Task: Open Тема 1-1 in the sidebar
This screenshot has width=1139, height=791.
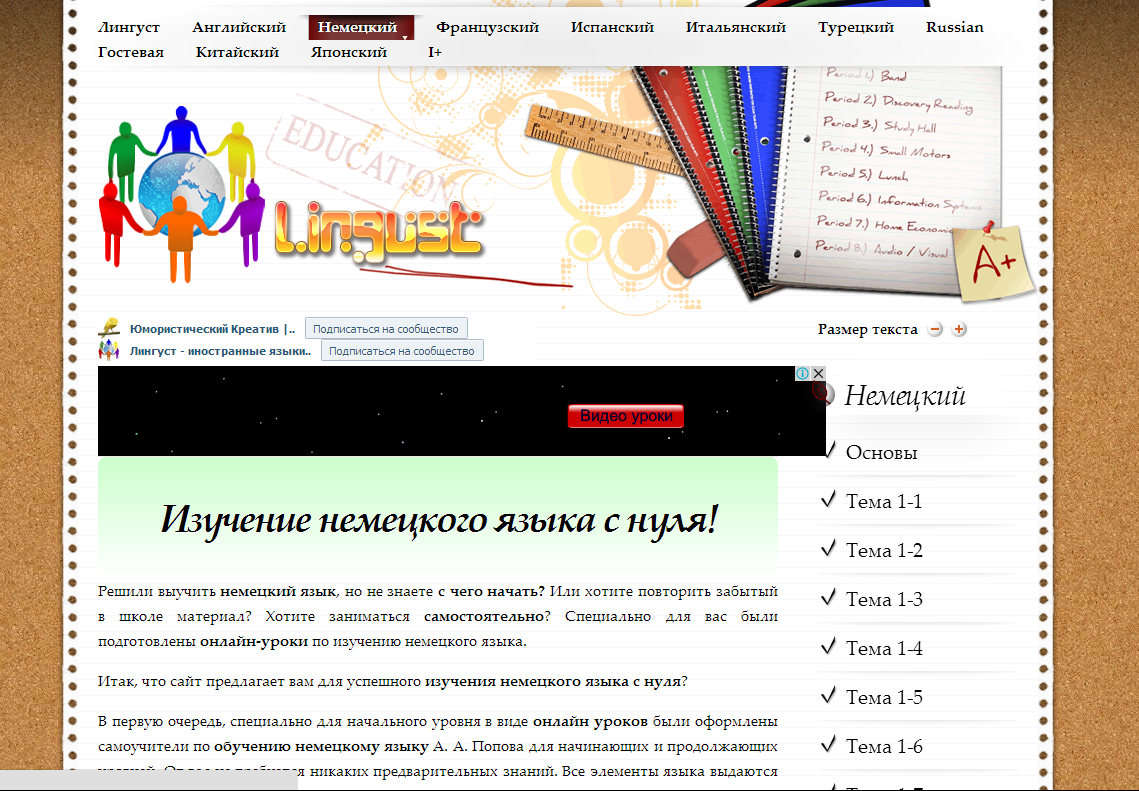Action: (x=884, y=501)
